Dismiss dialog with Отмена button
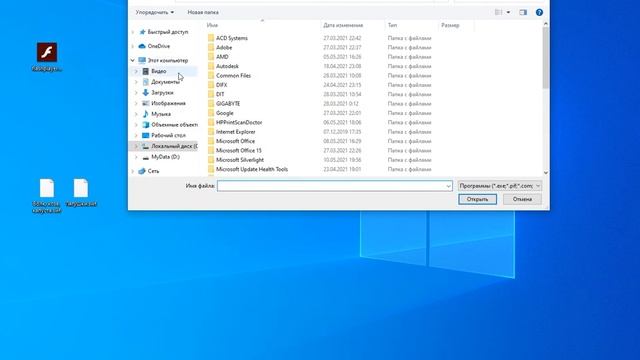The width and height of the screenshot is (640, 360). pos(522,199)
